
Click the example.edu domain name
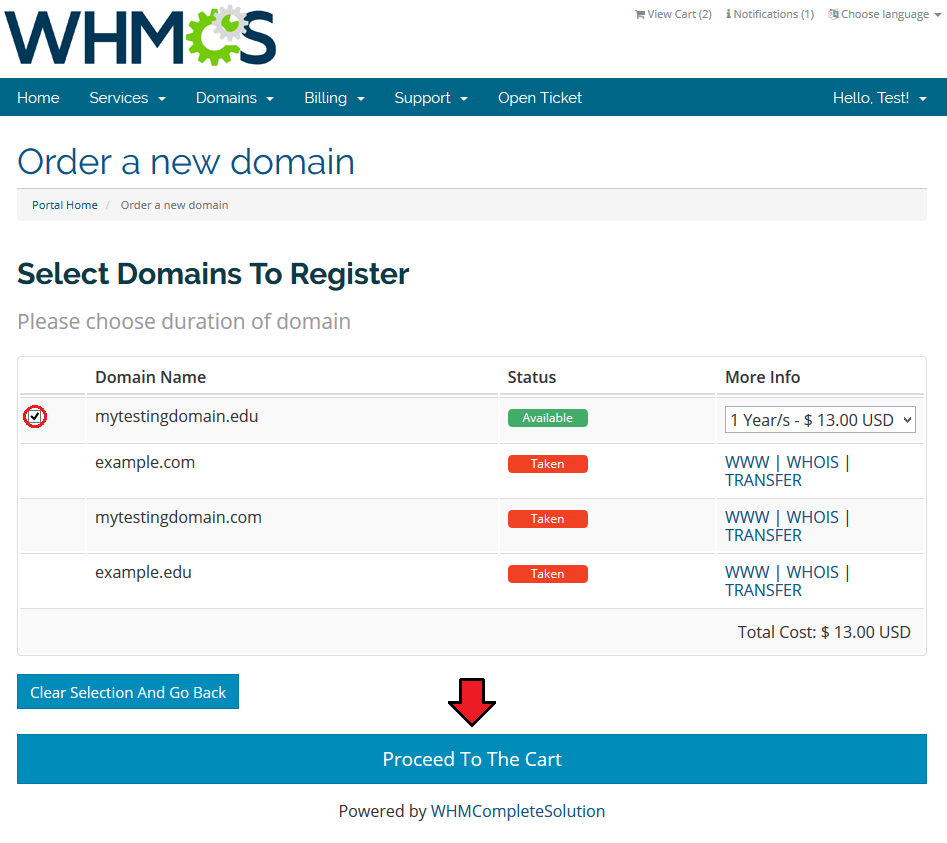[143, 572]
